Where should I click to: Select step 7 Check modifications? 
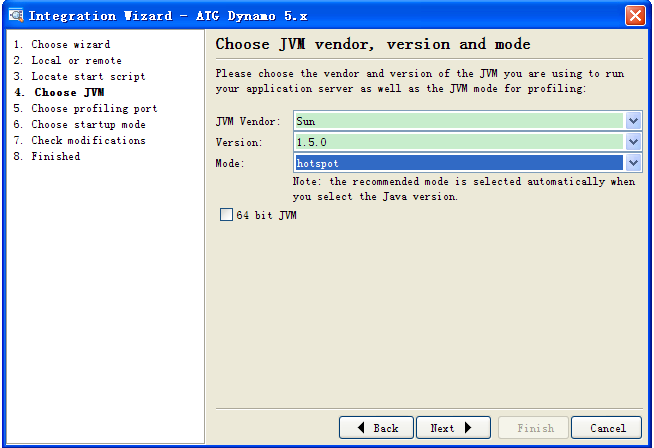coord(79,140)
